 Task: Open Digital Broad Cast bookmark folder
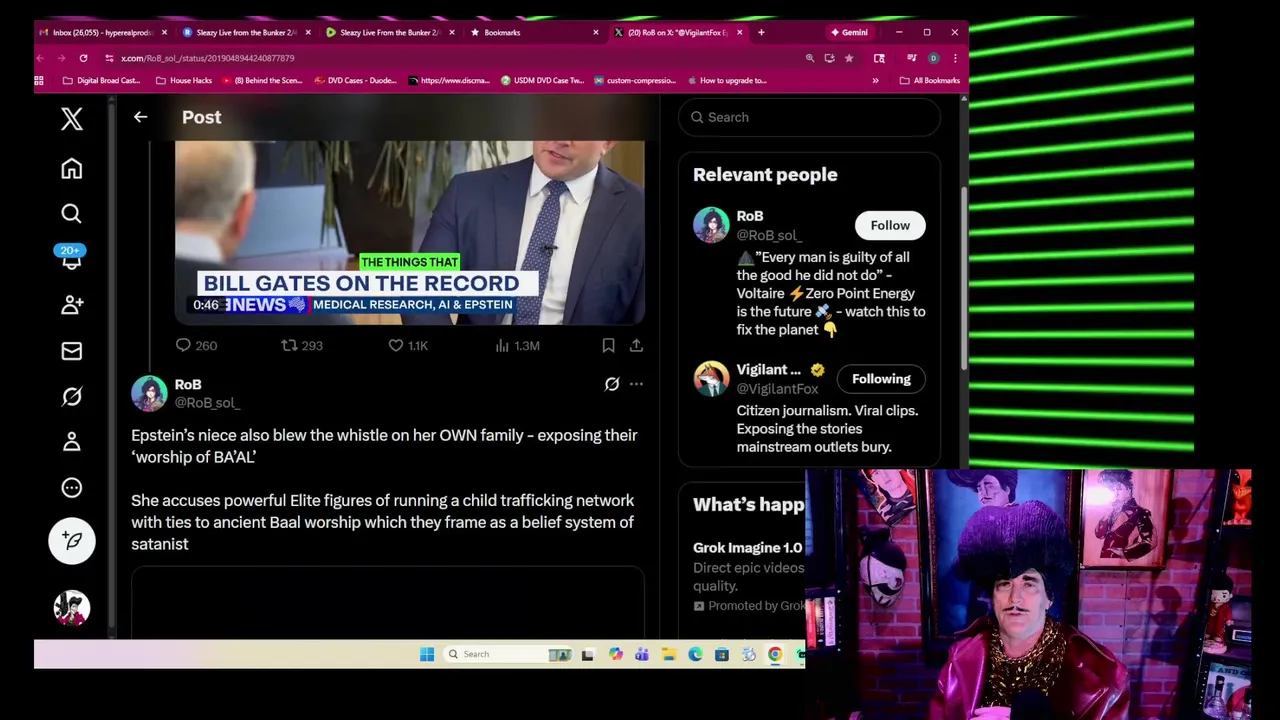click(101, 80)
